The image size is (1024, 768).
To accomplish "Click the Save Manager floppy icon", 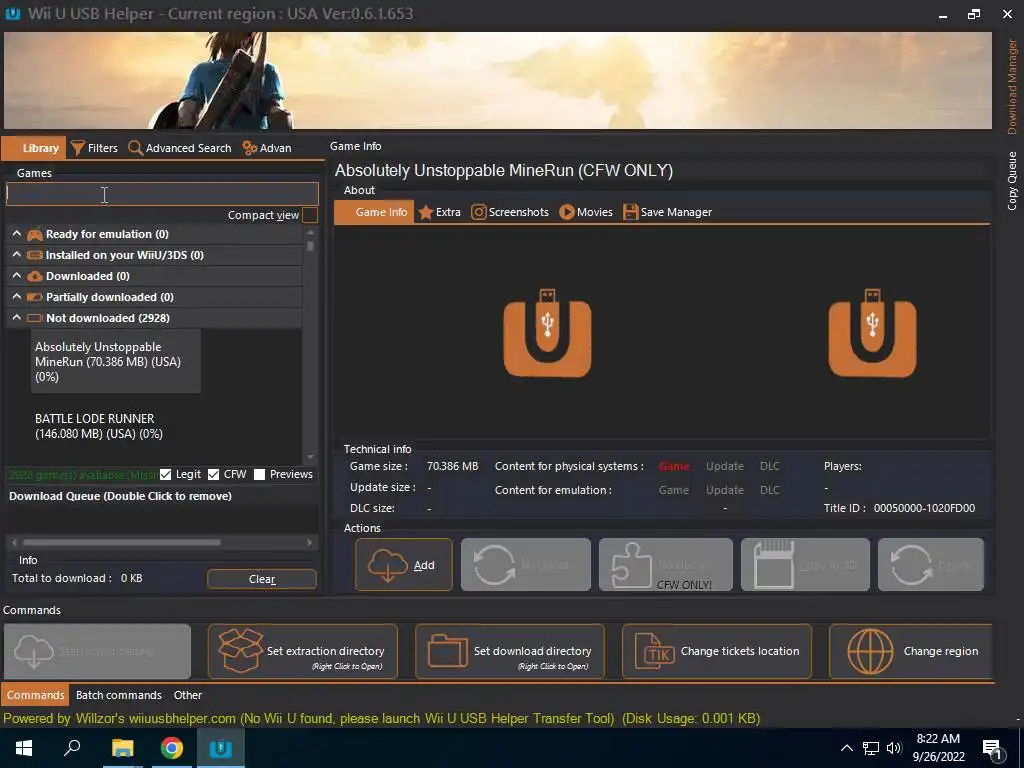I will (x=630, y=212).
